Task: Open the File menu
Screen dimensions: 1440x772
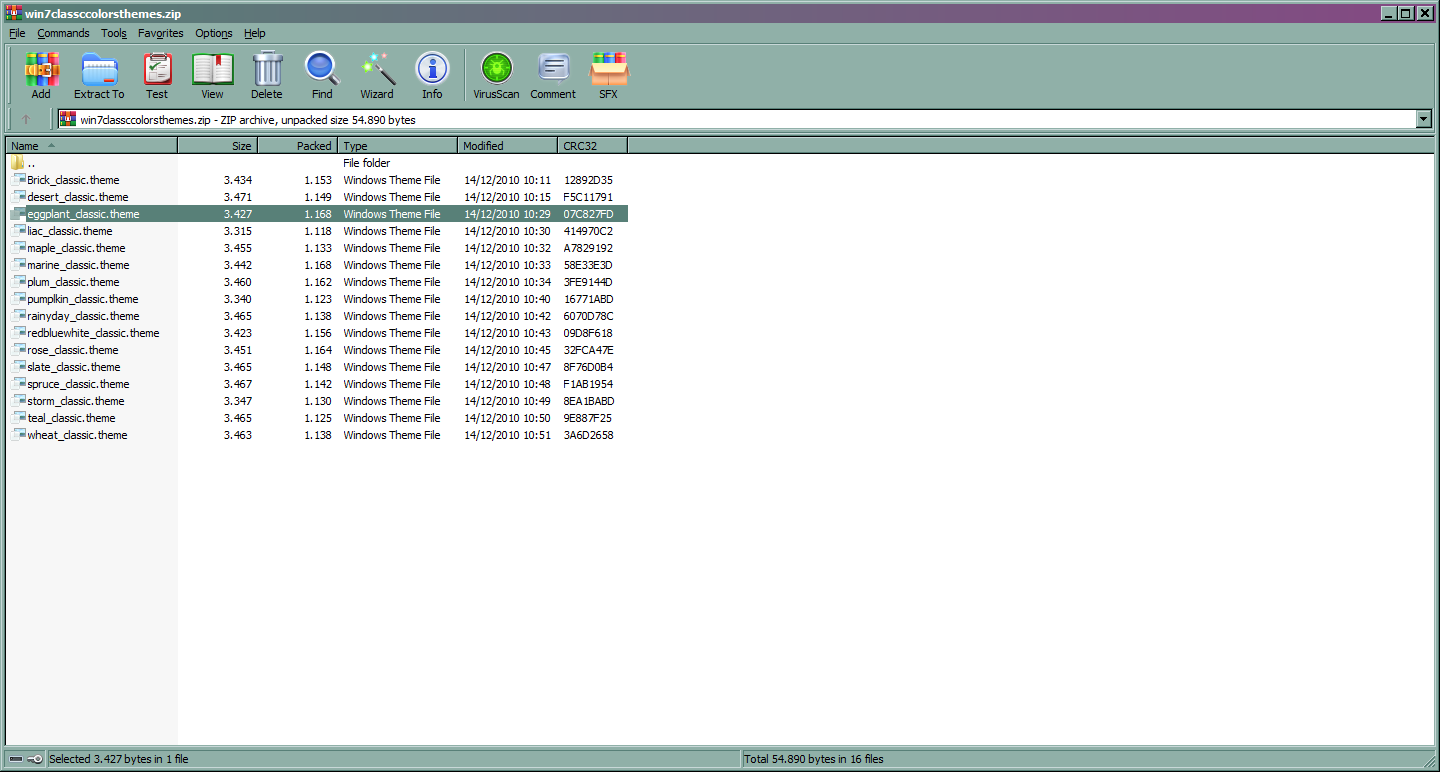Action: pyautogui.click(x=17, y=33)
